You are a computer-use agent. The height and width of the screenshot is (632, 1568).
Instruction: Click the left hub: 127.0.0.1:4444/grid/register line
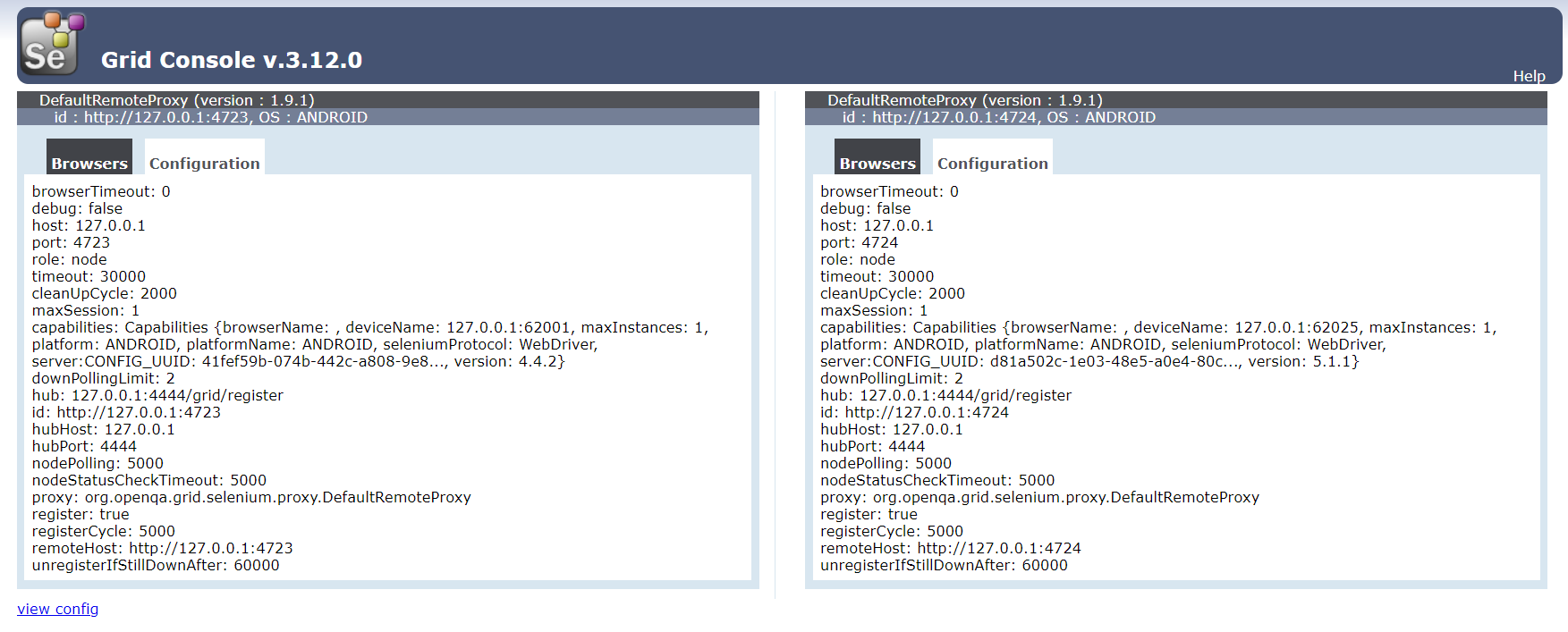[x=157, y=395]
